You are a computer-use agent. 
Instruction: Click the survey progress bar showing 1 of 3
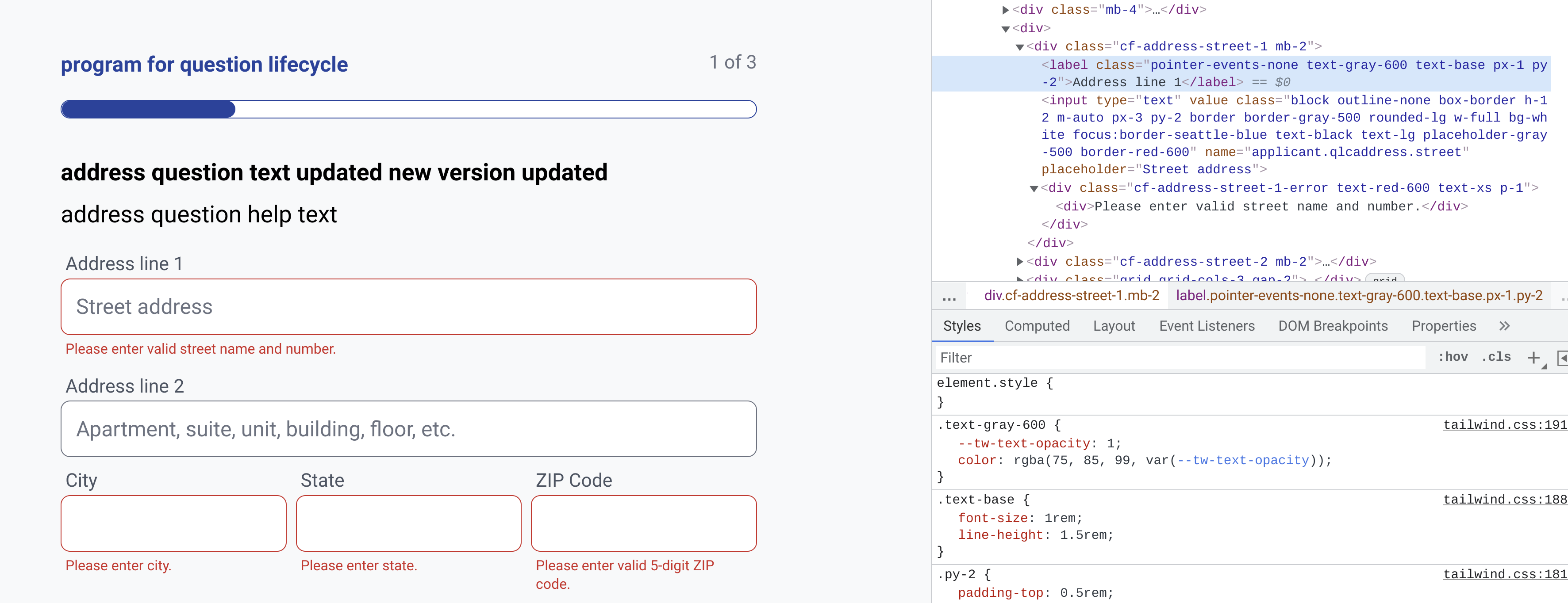(408, 109)
